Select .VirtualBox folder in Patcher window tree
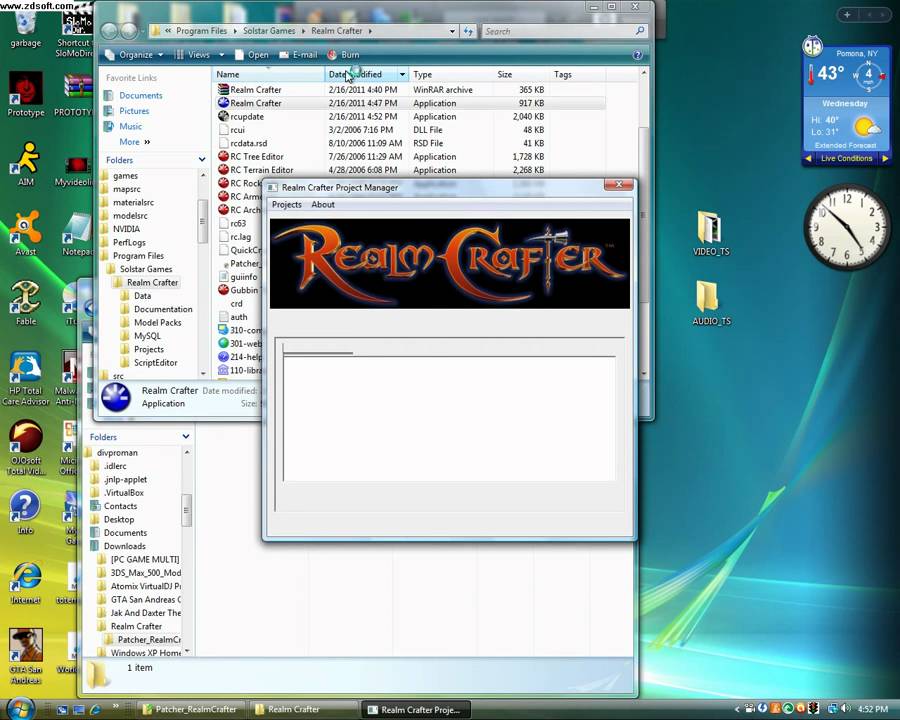This screenshot has width=900, height=720. coord(123,493)
